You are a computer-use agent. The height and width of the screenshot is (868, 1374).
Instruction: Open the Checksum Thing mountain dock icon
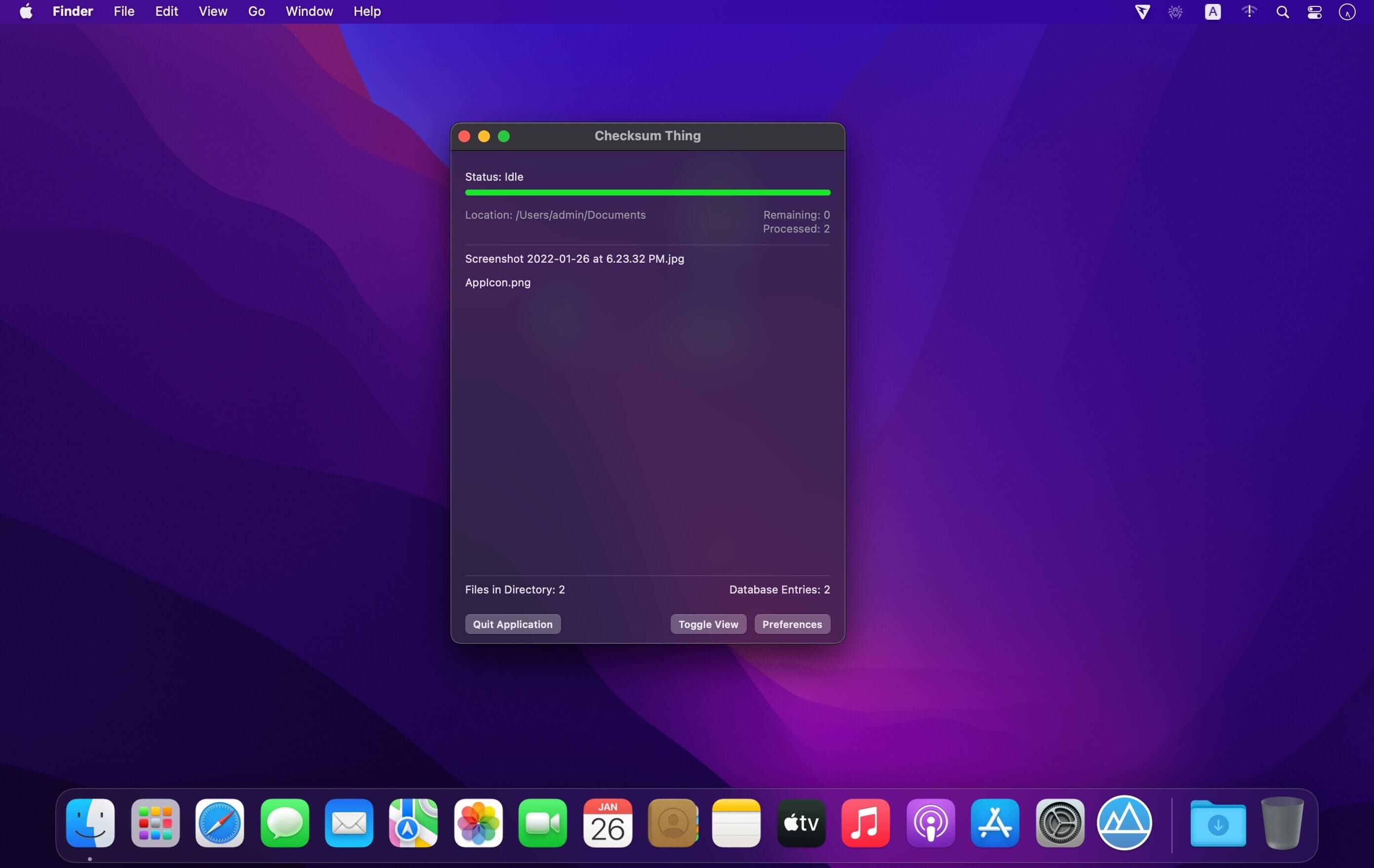[x=1124, y=823]
